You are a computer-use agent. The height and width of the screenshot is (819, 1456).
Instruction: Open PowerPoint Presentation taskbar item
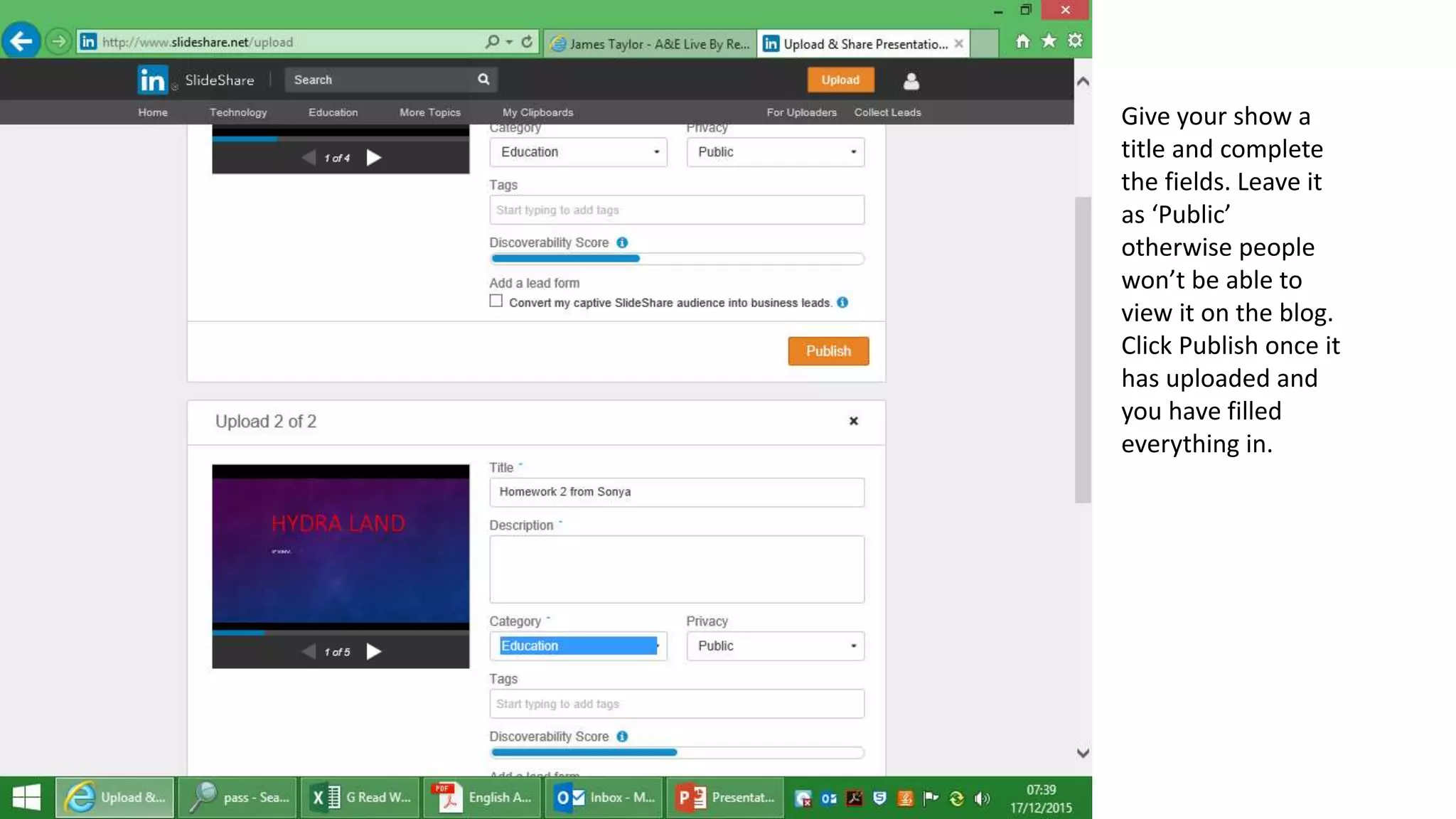tap(726, 797)
